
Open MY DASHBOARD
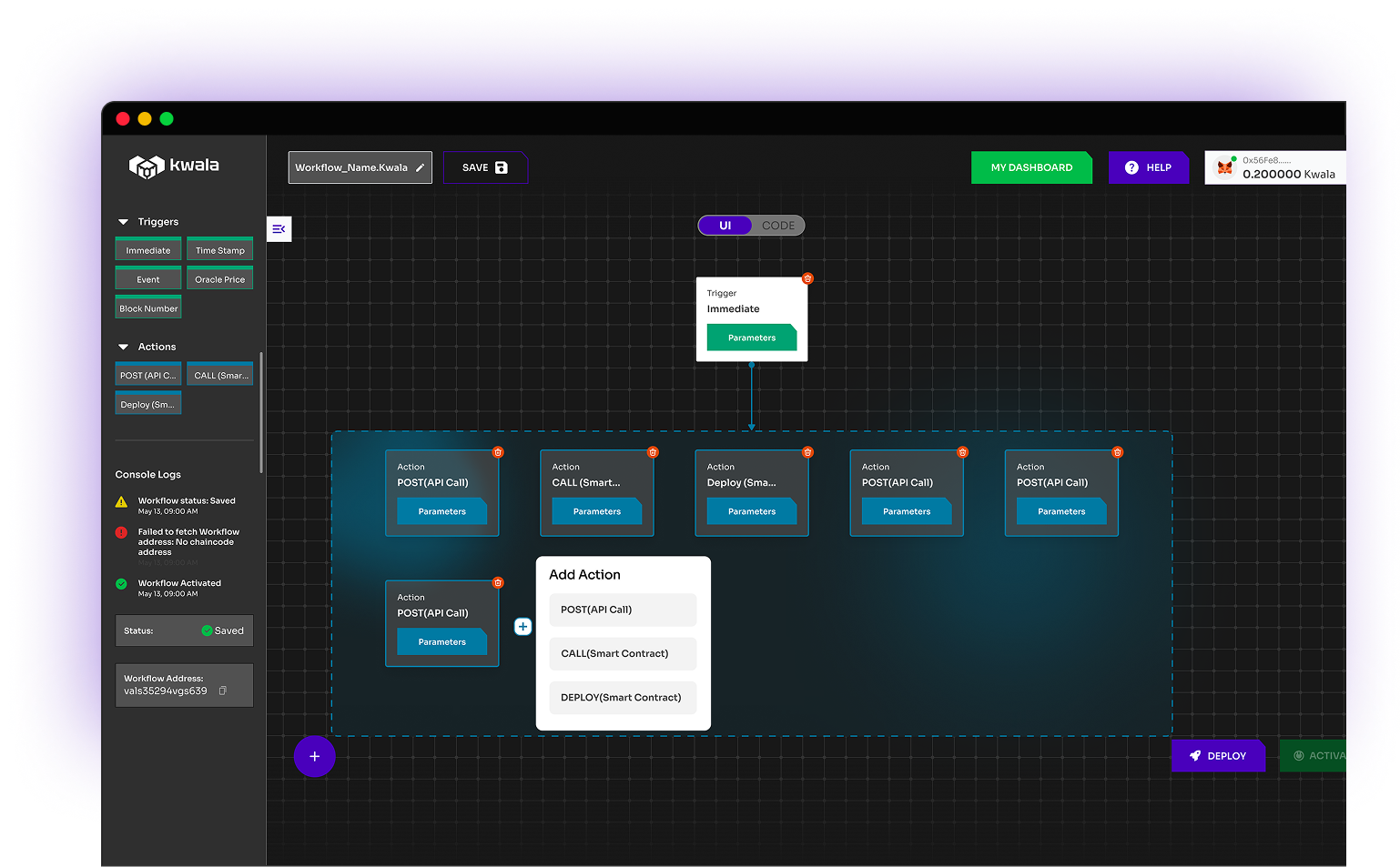click(1031, 166)
